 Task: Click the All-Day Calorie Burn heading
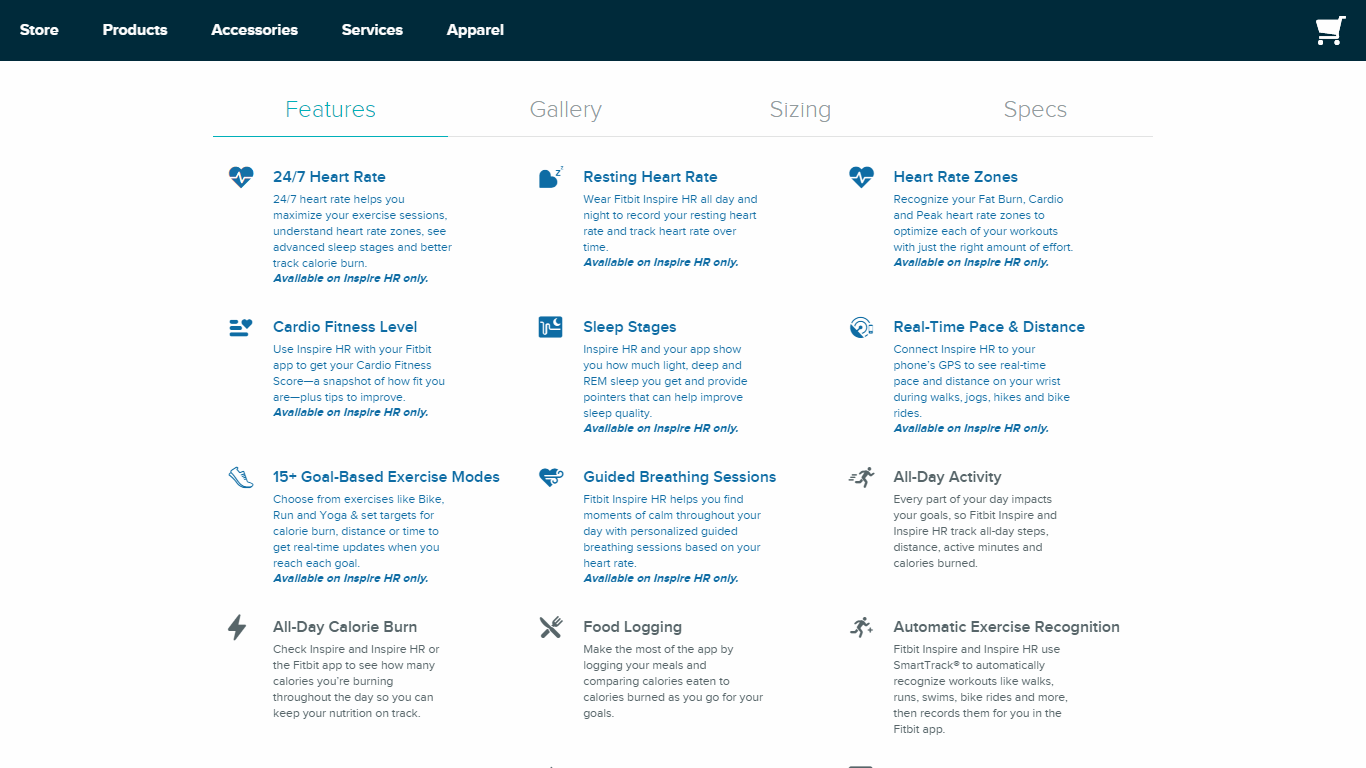pos(345,627)
